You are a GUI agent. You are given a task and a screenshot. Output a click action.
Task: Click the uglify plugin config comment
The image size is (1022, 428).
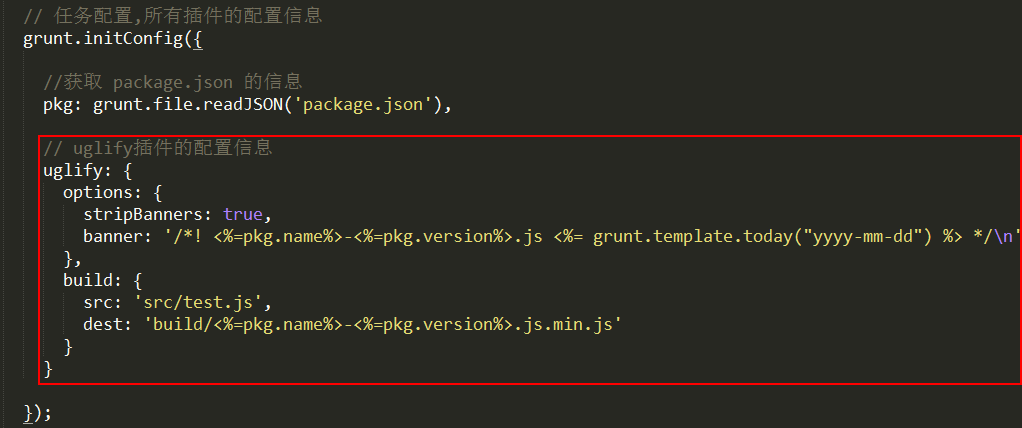pyautogui.click(x=157, y=148)
